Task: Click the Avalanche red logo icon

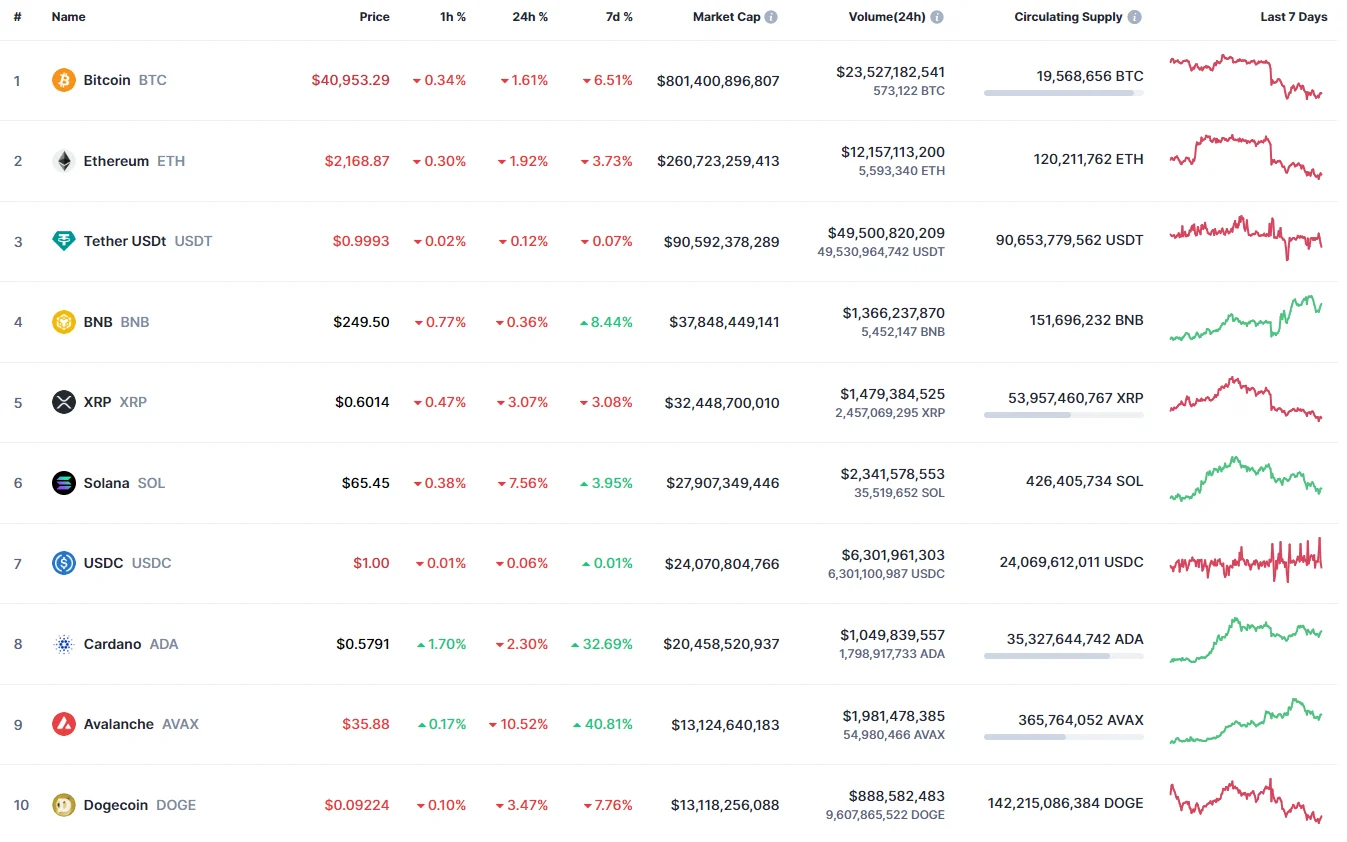Action: click(64, 724)
